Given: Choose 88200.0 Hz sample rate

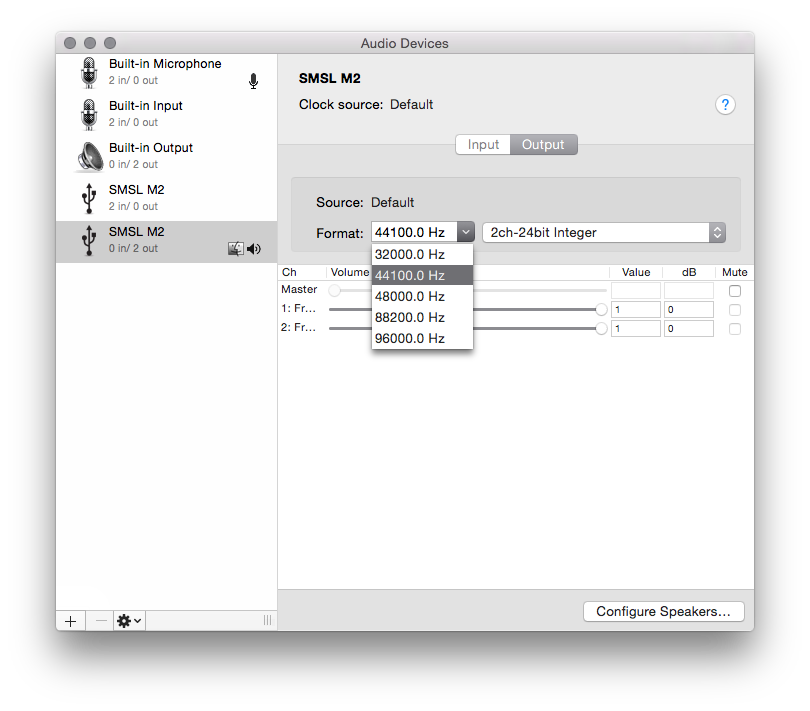Looking at the screenshot, I should pos(422,317).
